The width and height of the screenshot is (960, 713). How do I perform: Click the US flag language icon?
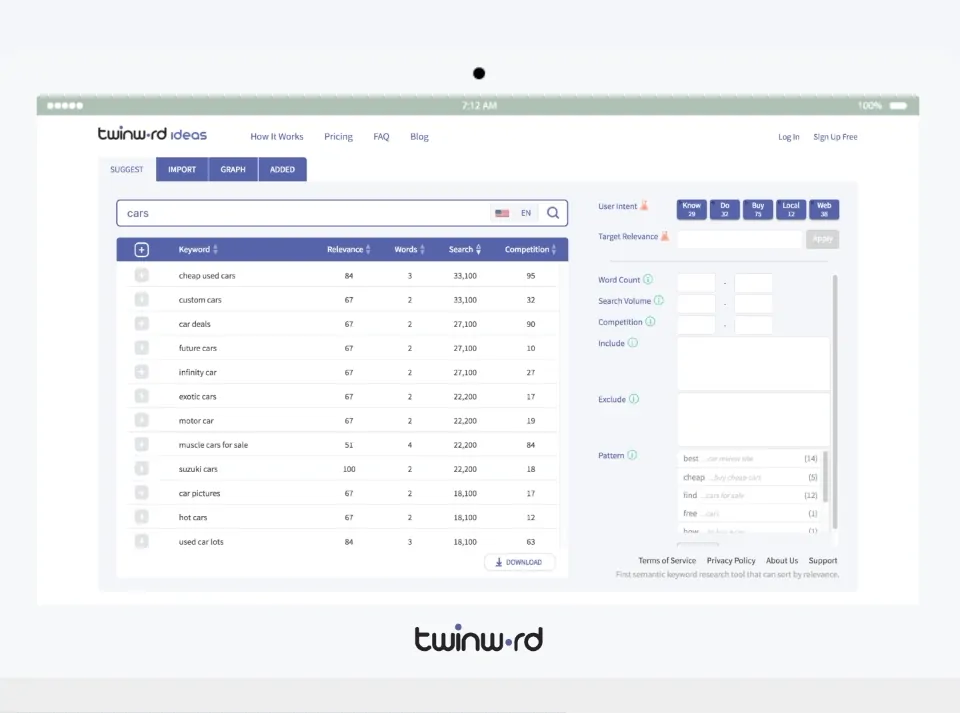(x=502, y=213)
